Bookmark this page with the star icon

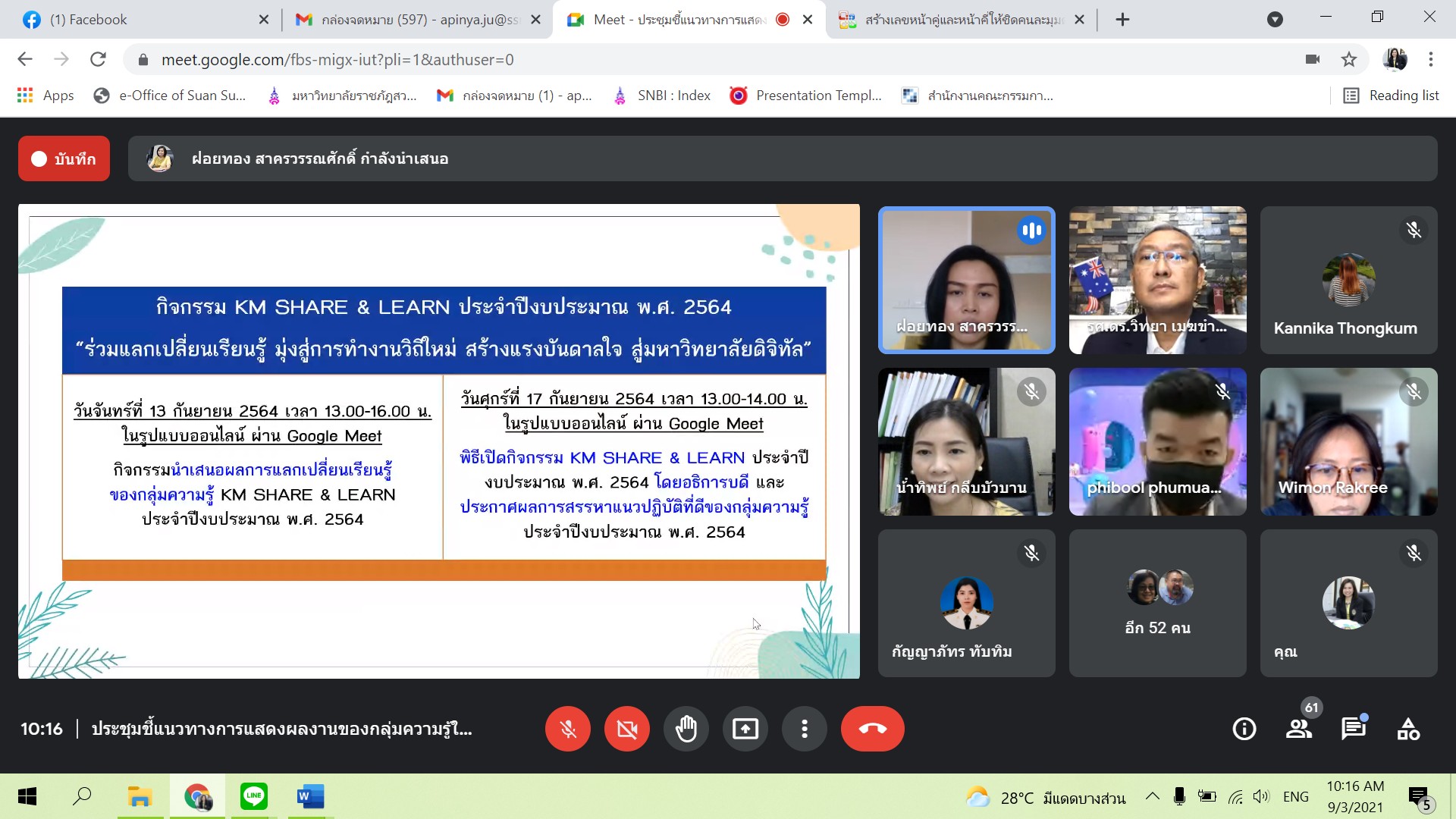1349,59
